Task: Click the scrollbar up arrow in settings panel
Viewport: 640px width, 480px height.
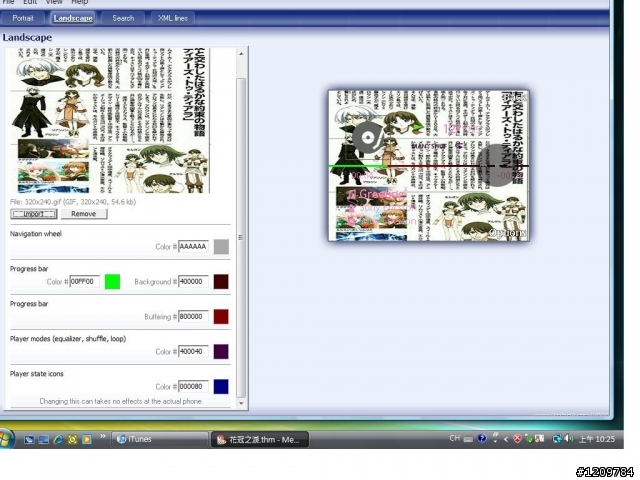Action: (241, 54)
